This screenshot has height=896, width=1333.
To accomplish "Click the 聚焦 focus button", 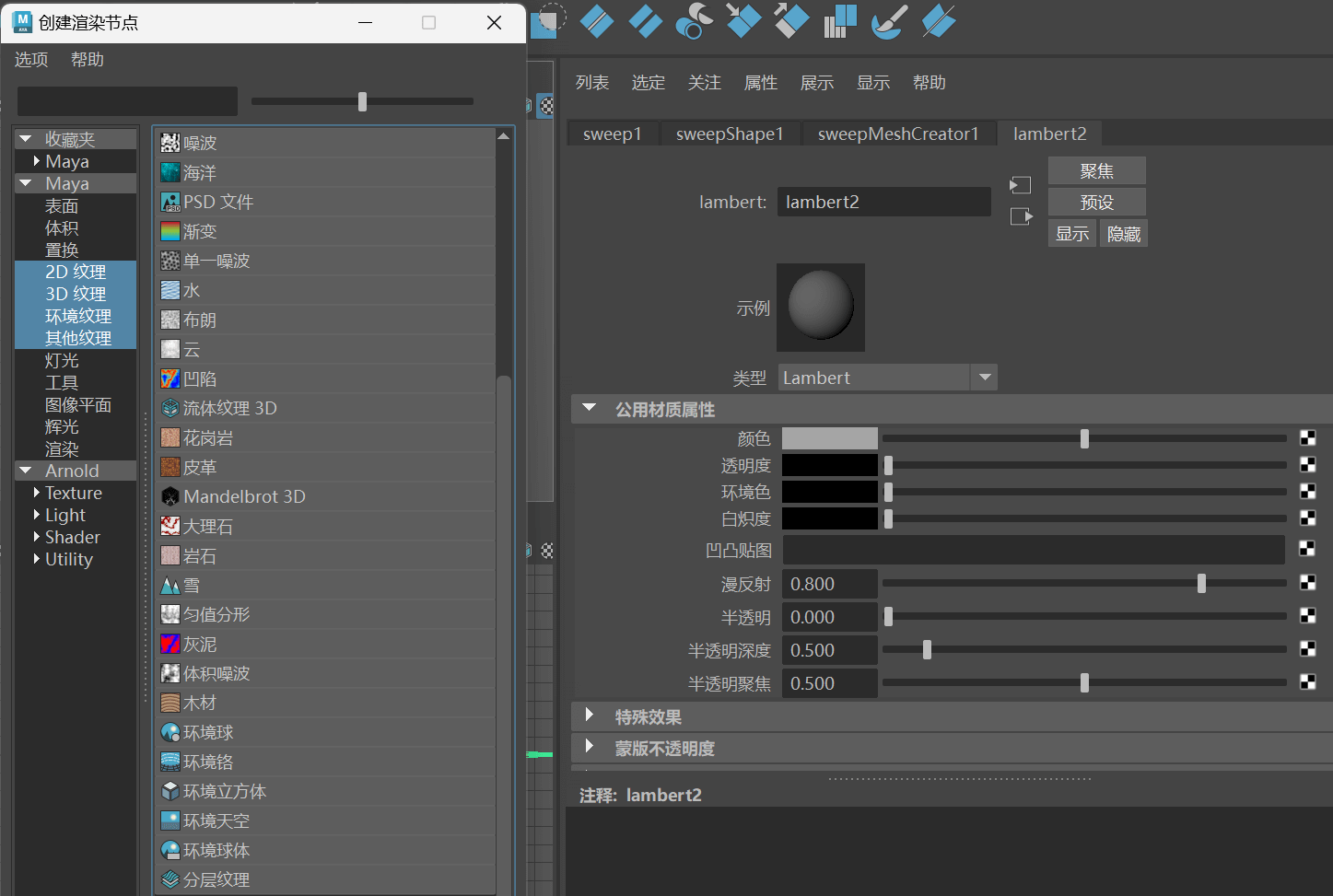I will 1097,171.
